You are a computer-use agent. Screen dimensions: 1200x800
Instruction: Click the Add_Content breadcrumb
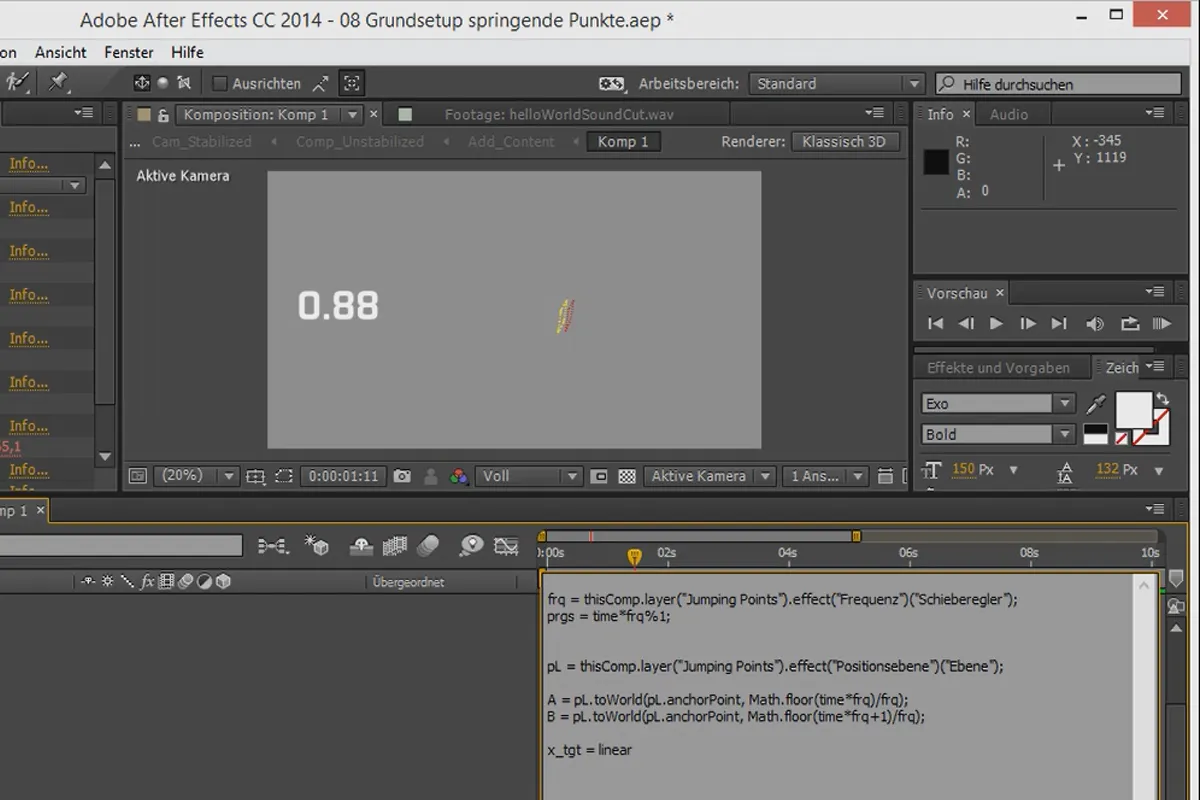(511, 142)
